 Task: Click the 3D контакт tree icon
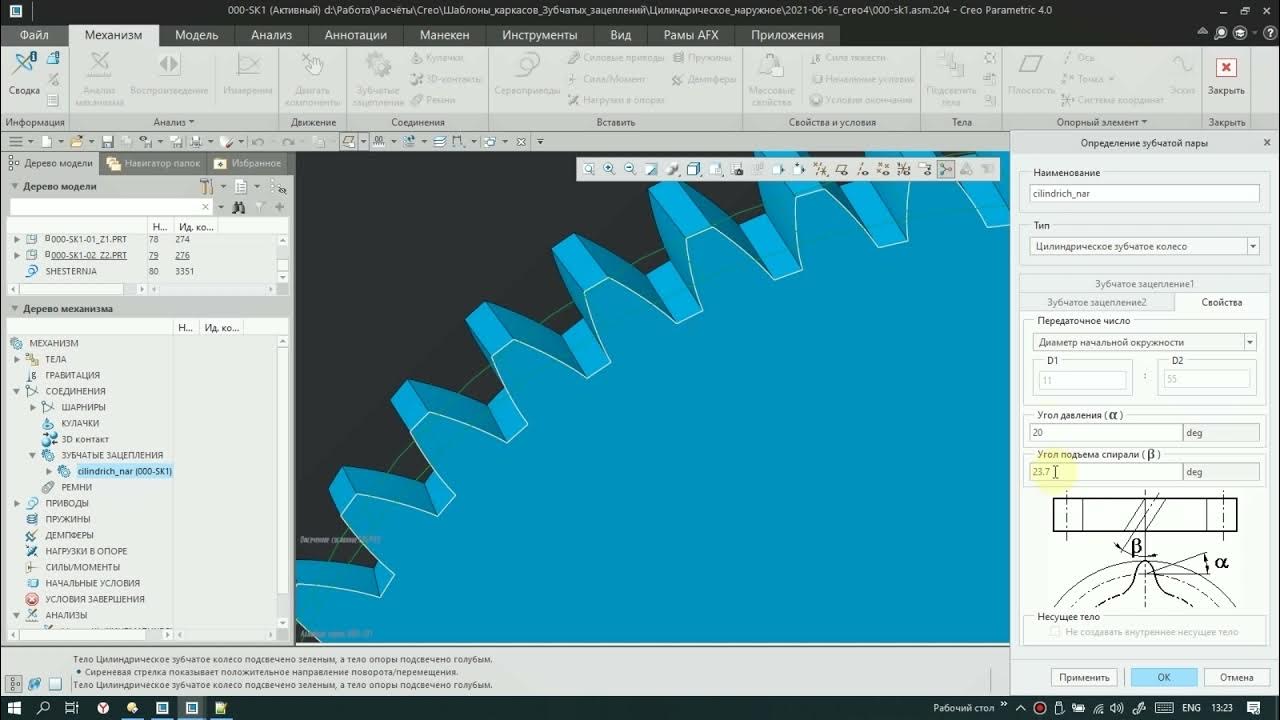click(x=50, y=439)
